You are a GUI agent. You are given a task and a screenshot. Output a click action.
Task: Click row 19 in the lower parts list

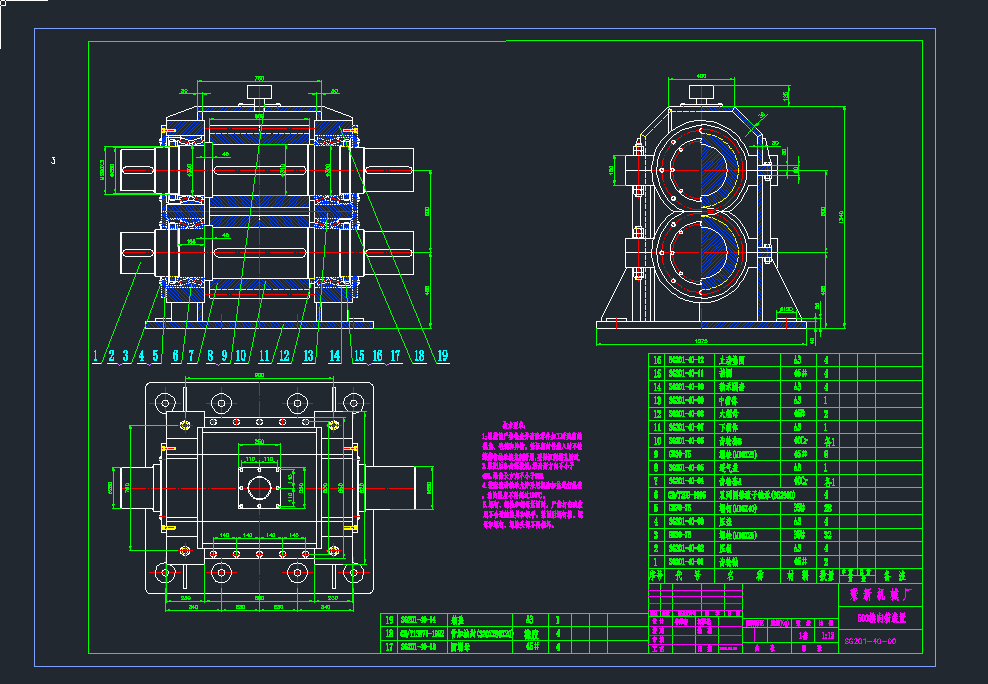(x=480, y=620)
